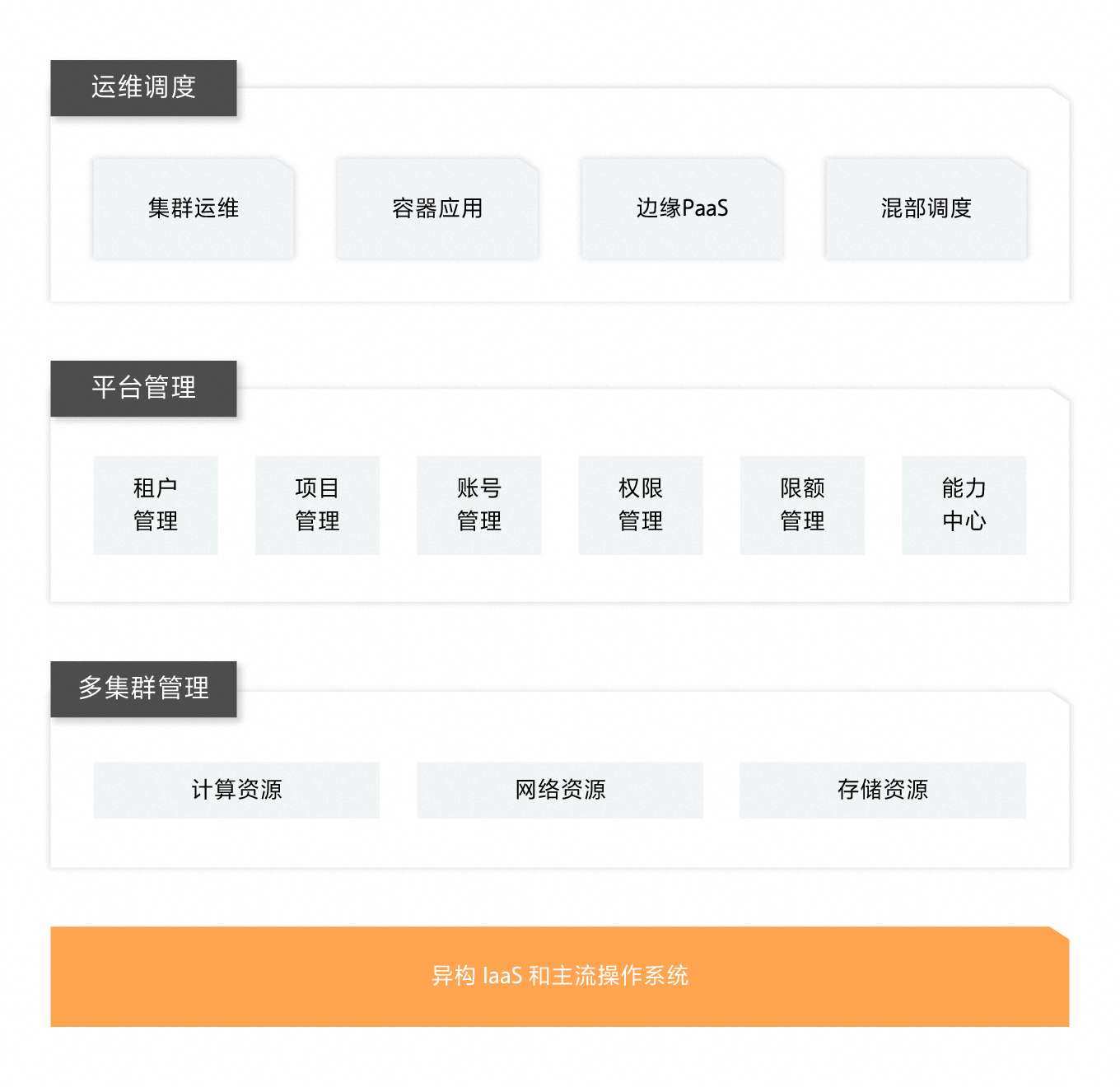Viewport: 1120px width, 1087px height.
Task: Open the 权限管理 tile
Action: click(x=641, y=505)
